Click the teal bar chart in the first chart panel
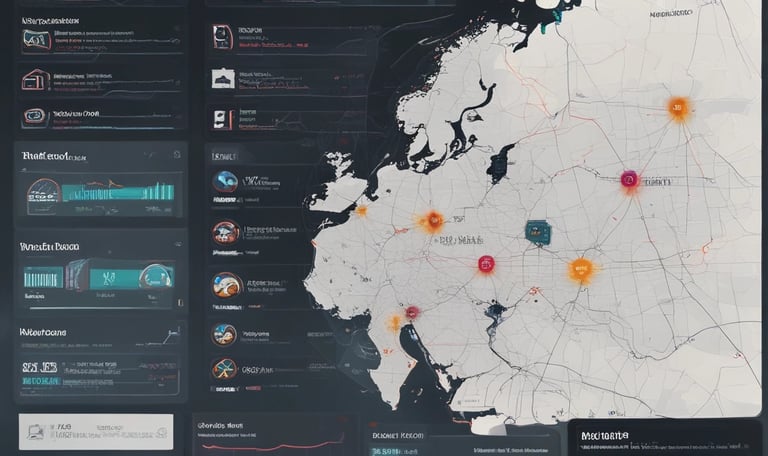The image size is (768, 456). [118, 192]
